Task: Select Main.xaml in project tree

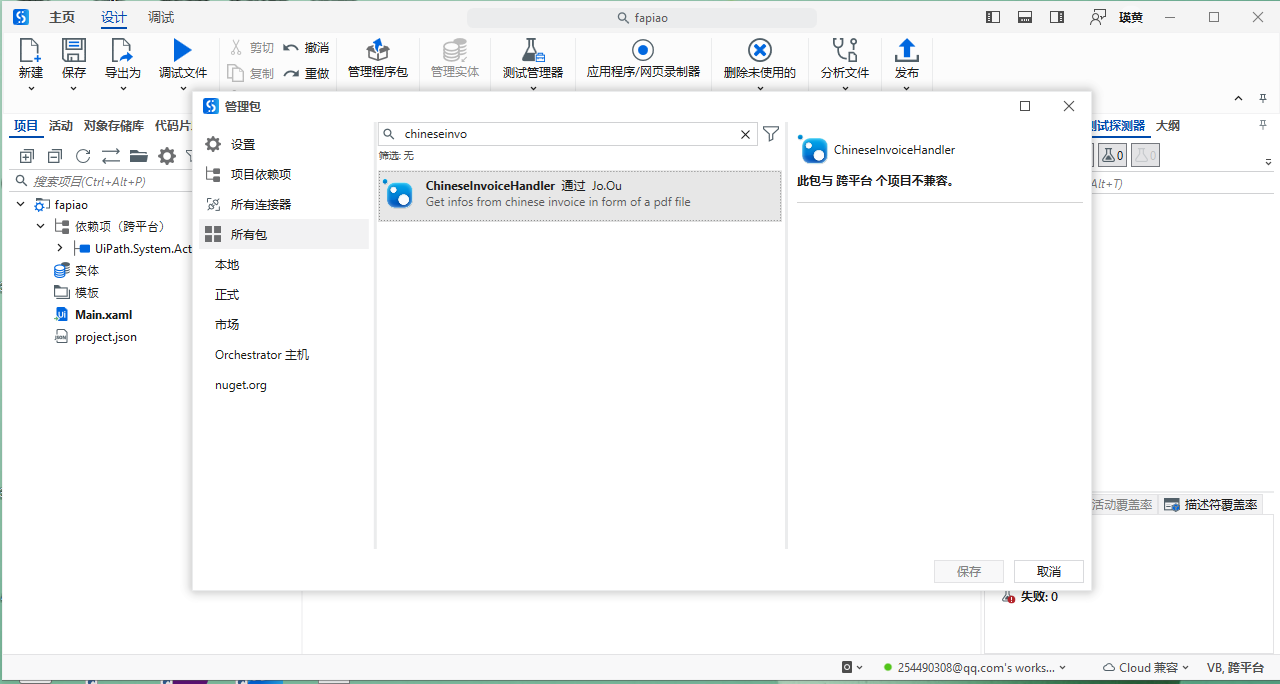Action: click(x=103, y=315)
